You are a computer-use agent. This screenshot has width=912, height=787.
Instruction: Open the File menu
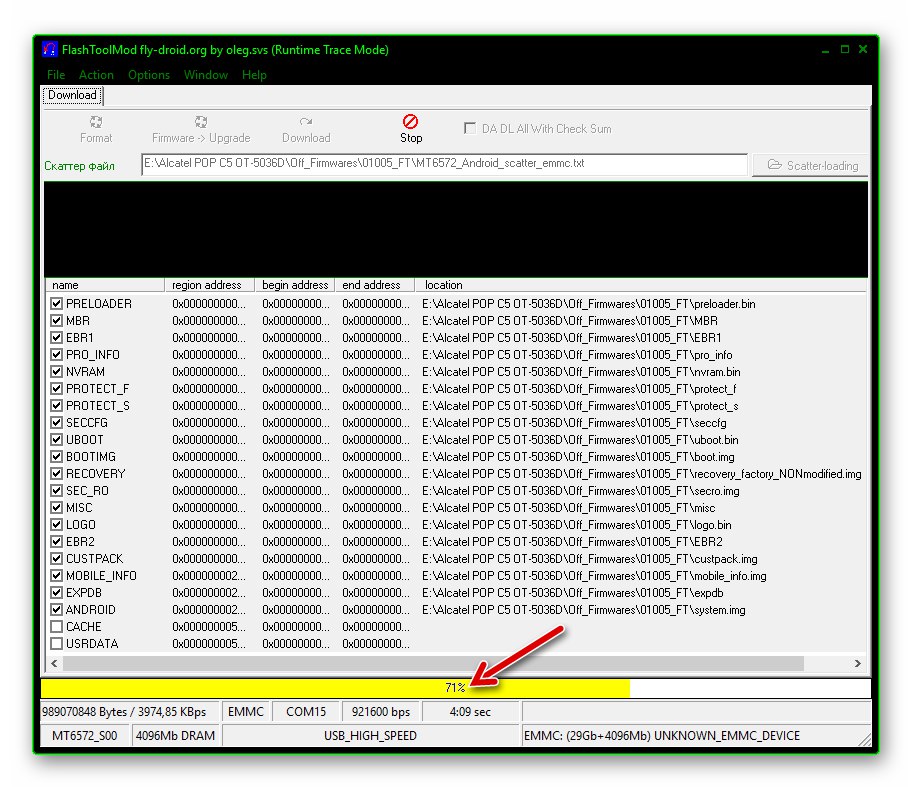(56, 75)
